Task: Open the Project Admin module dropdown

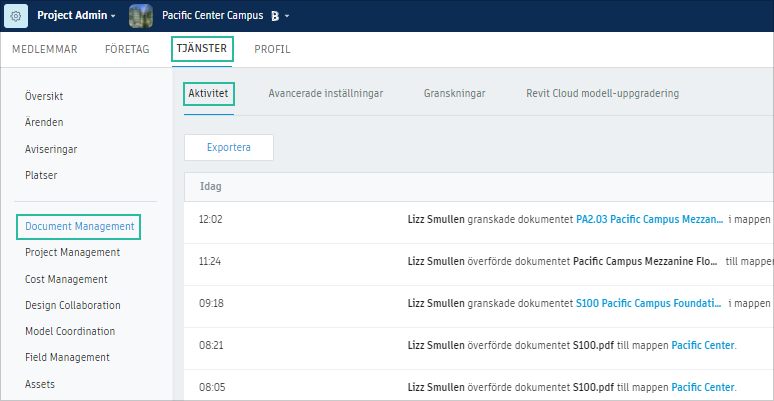Action: pyautogui.click(x=76, y=16)
